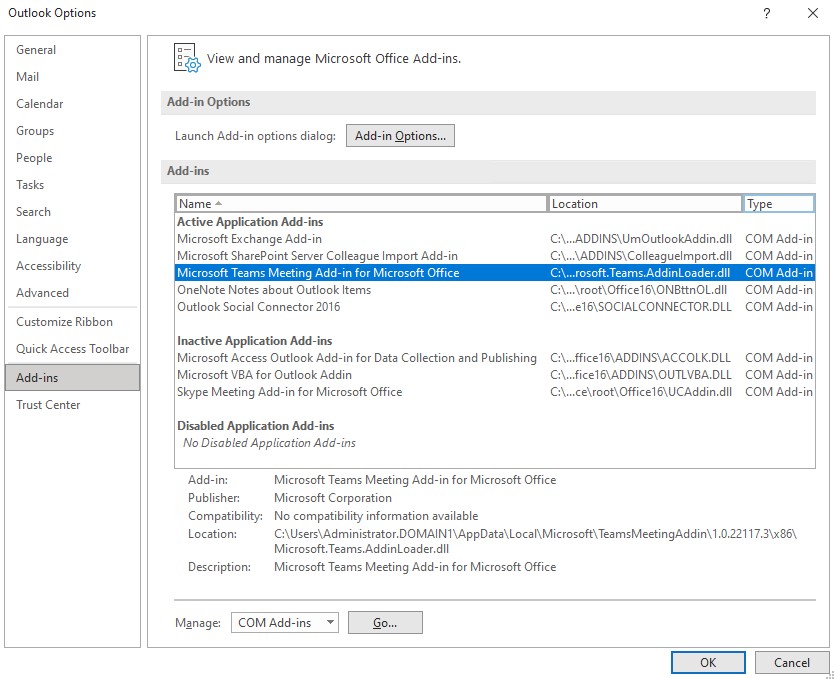The width and height of the screenshot is (834, 679).
Task: Select Microsoft Exchange Add-in row
Action: click(495, 239)
